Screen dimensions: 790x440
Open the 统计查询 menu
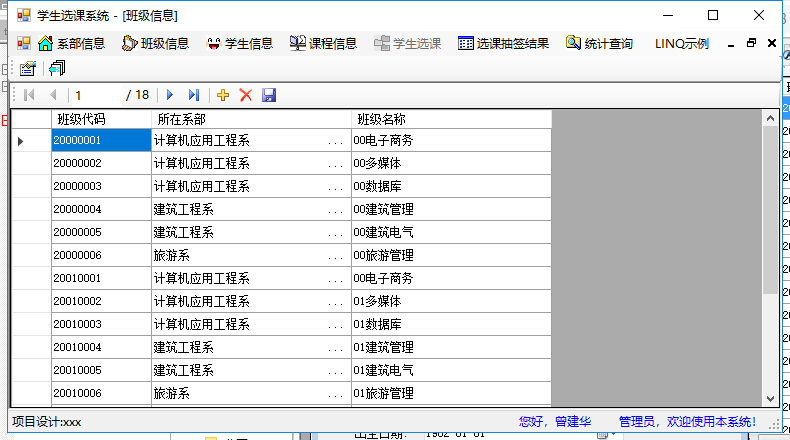tap(600, 44)
